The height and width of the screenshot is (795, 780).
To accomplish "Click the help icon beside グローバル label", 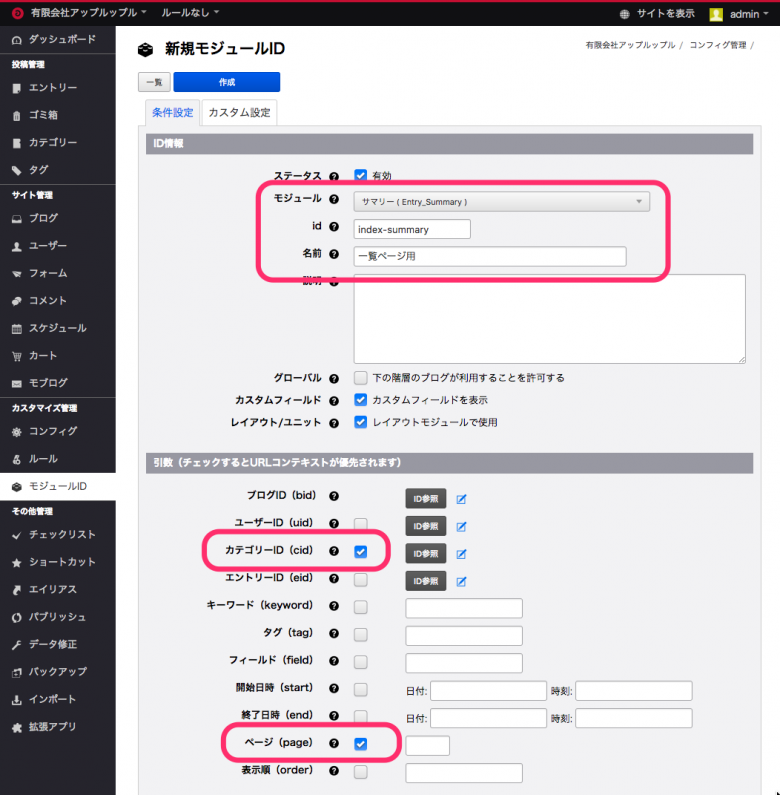I will coord(334,378).
